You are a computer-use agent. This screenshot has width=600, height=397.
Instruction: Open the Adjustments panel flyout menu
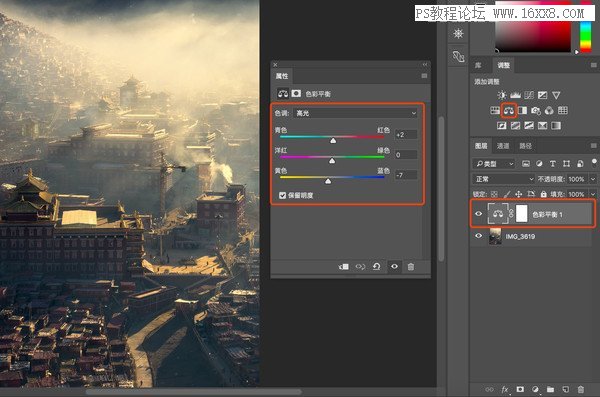[x=593, y=65]
